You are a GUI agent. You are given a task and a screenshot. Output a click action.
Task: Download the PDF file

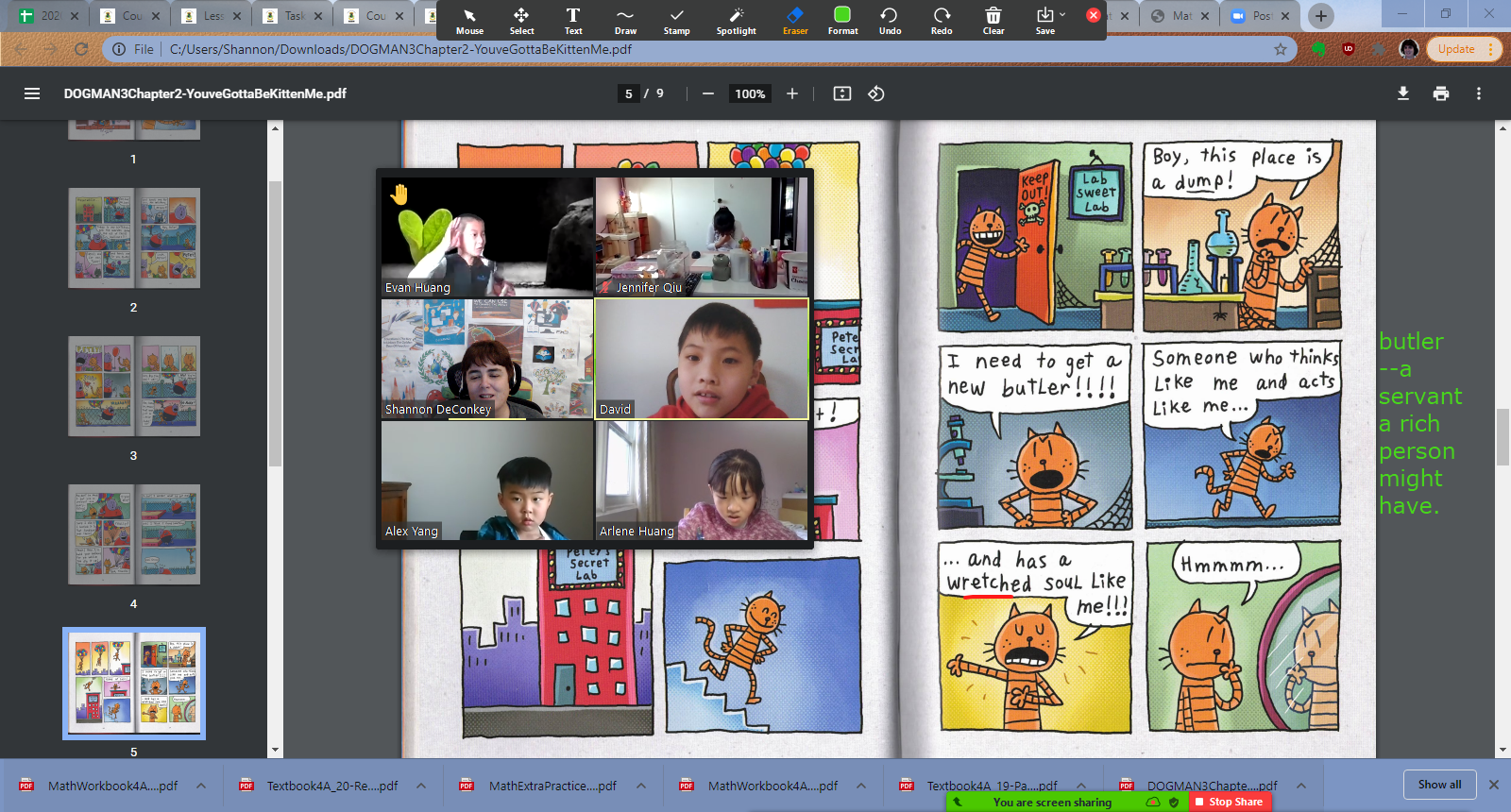tap(1403, 93)
